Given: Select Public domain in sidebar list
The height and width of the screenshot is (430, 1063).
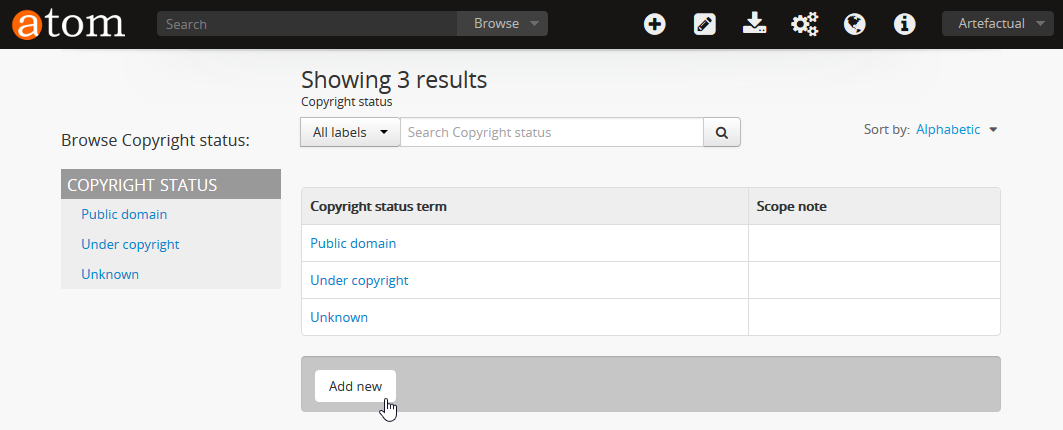Looking at the screenshot, I should coord(124,214).
